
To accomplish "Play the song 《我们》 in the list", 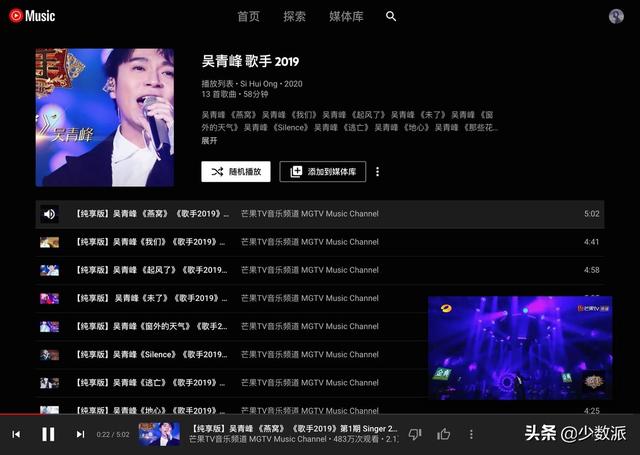I will coord(146,242).
